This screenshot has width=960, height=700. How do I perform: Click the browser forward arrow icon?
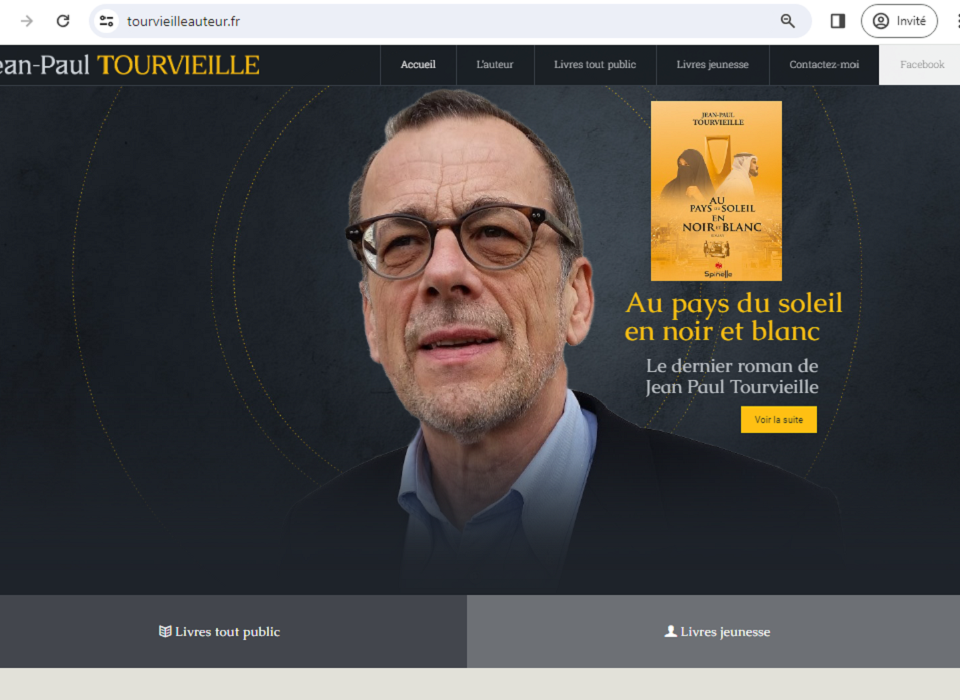pos(26,21)
